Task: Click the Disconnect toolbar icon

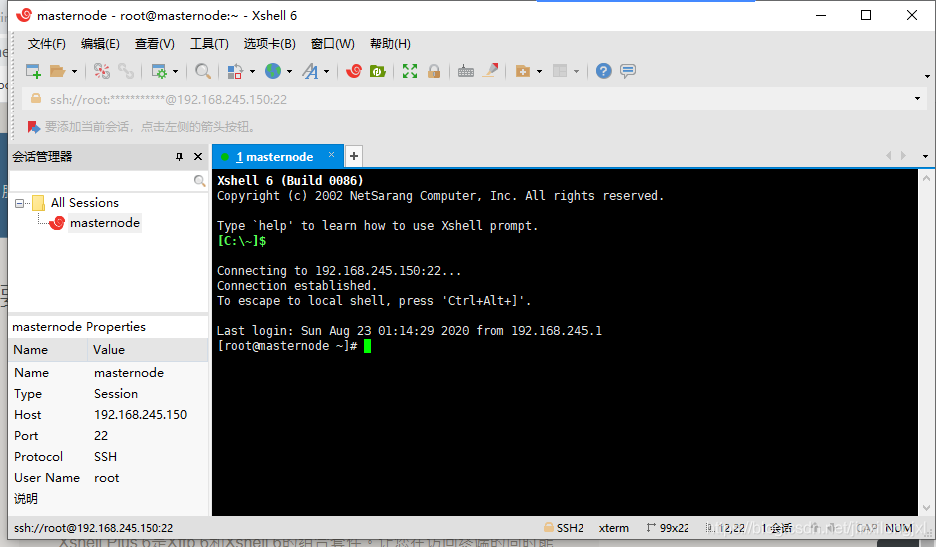Action: (x=101, y=71)
